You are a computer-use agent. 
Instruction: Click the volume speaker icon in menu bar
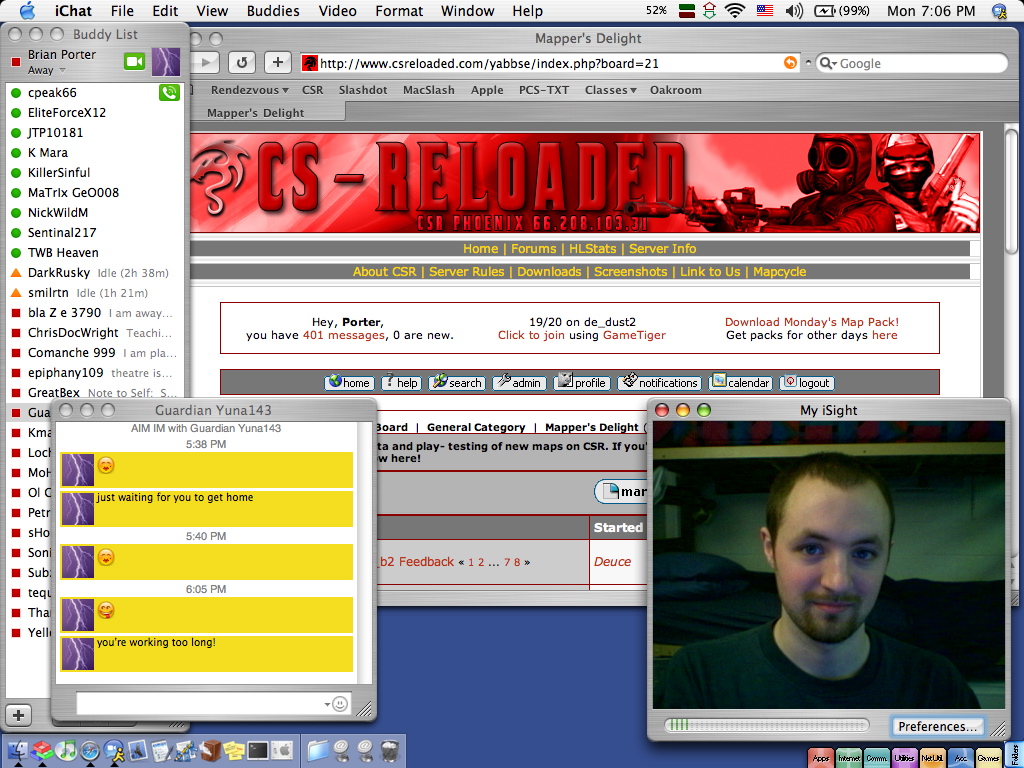[x=795, y=11]
